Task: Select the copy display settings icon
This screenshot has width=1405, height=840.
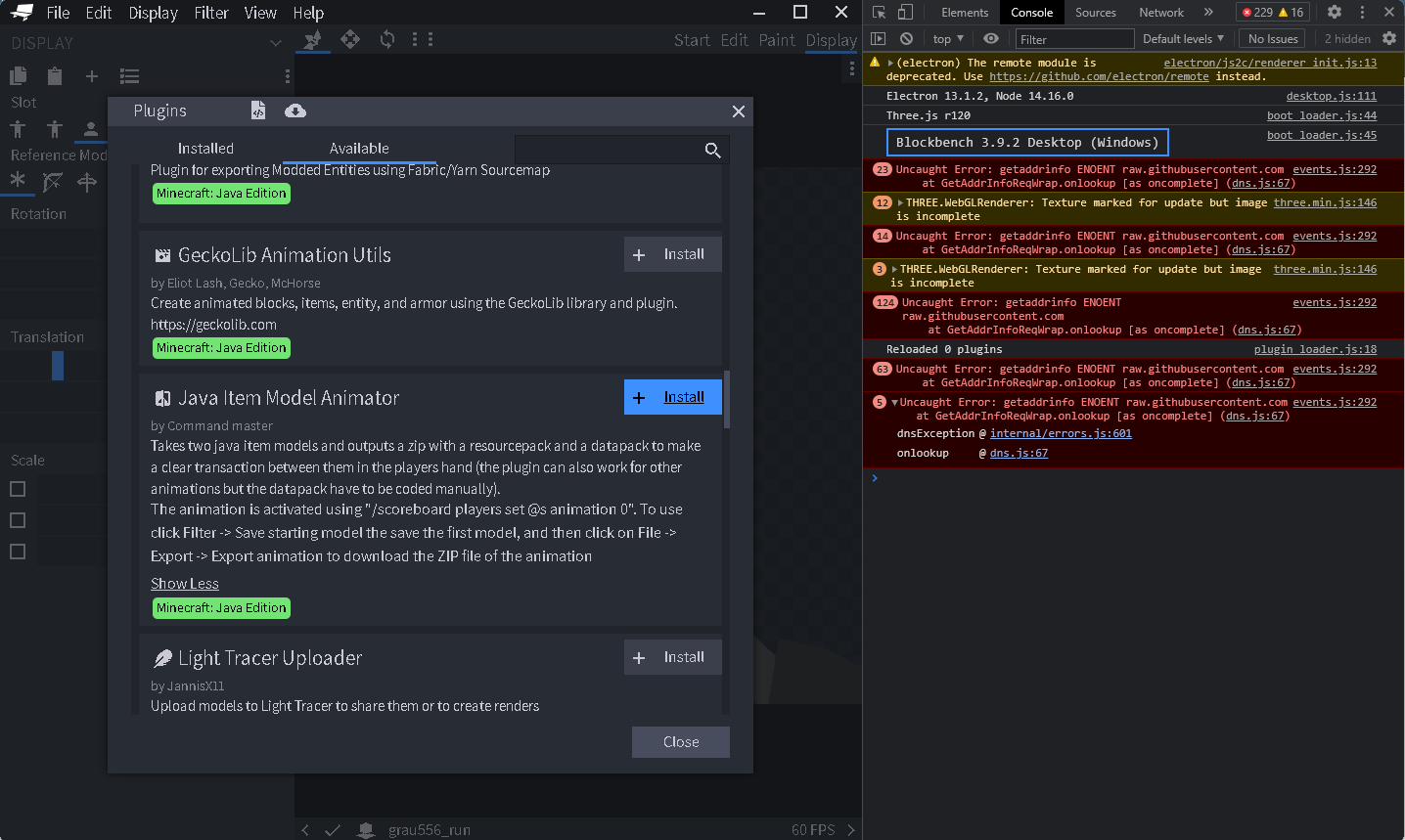Action: coord(18,74)
